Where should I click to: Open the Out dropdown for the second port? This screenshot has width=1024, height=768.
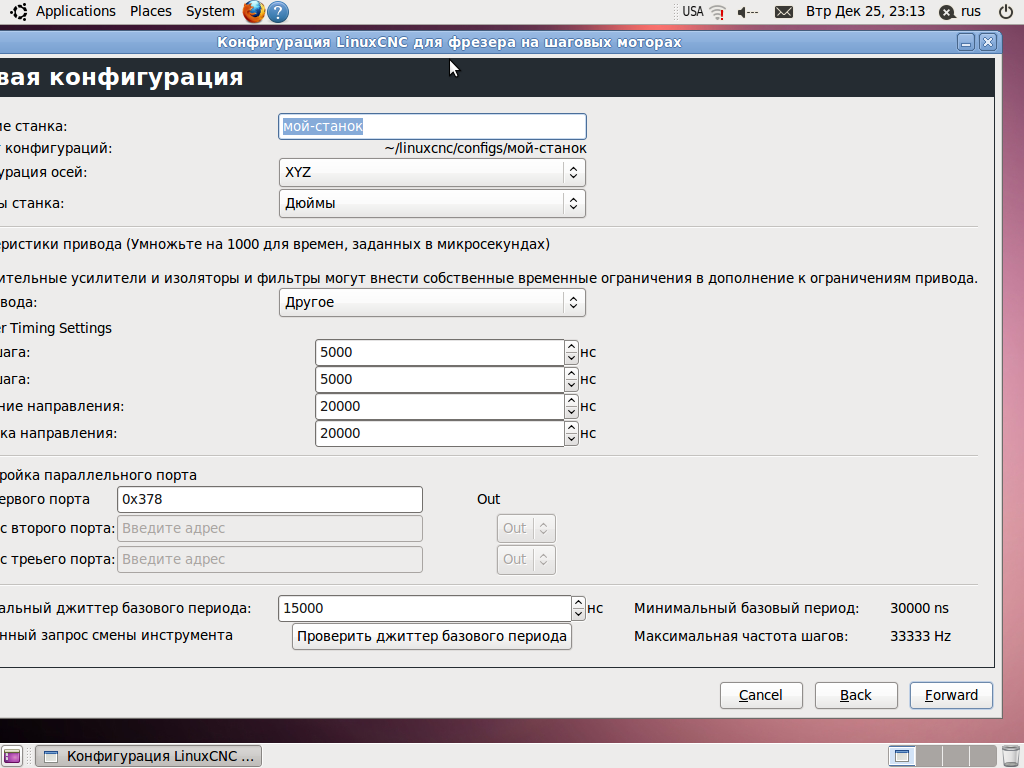(x=526, y=528)
